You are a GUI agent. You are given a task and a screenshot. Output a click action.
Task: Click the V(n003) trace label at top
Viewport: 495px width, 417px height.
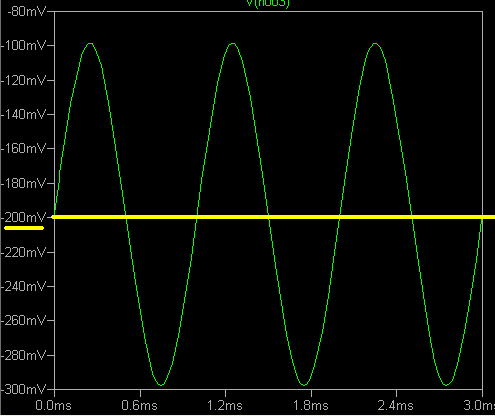[x=268, y=3]
